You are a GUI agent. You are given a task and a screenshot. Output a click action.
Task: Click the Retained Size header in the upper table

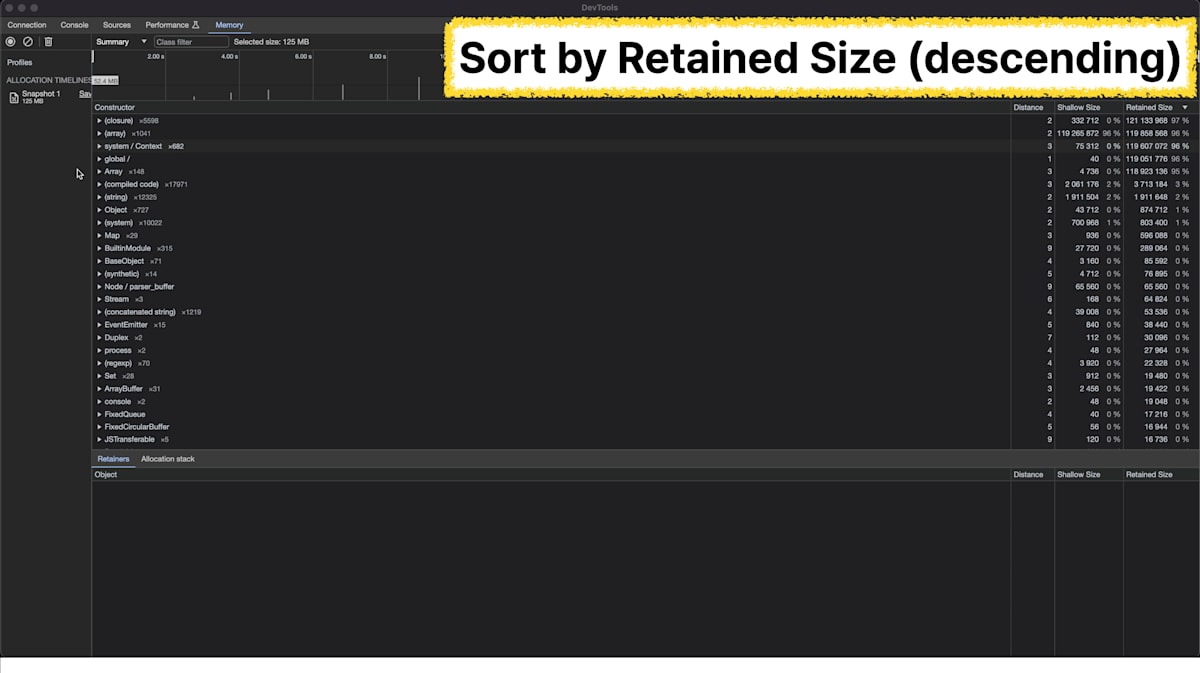(1149, 107)
